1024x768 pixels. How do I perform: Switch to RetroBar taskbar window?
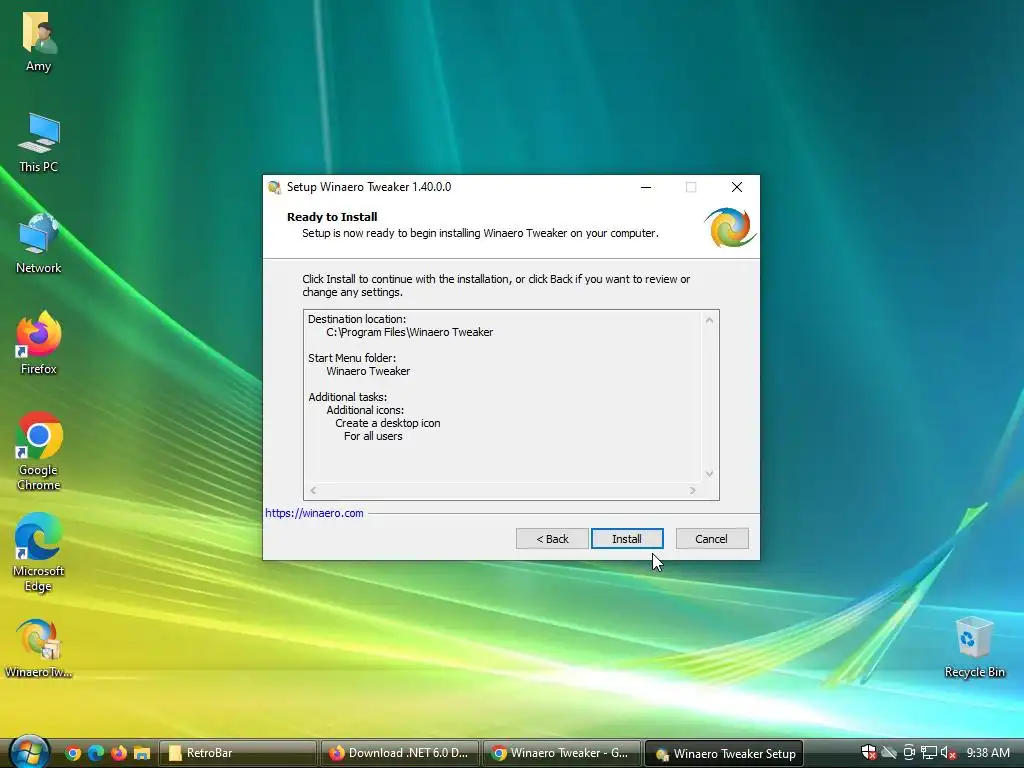[238, 753]
